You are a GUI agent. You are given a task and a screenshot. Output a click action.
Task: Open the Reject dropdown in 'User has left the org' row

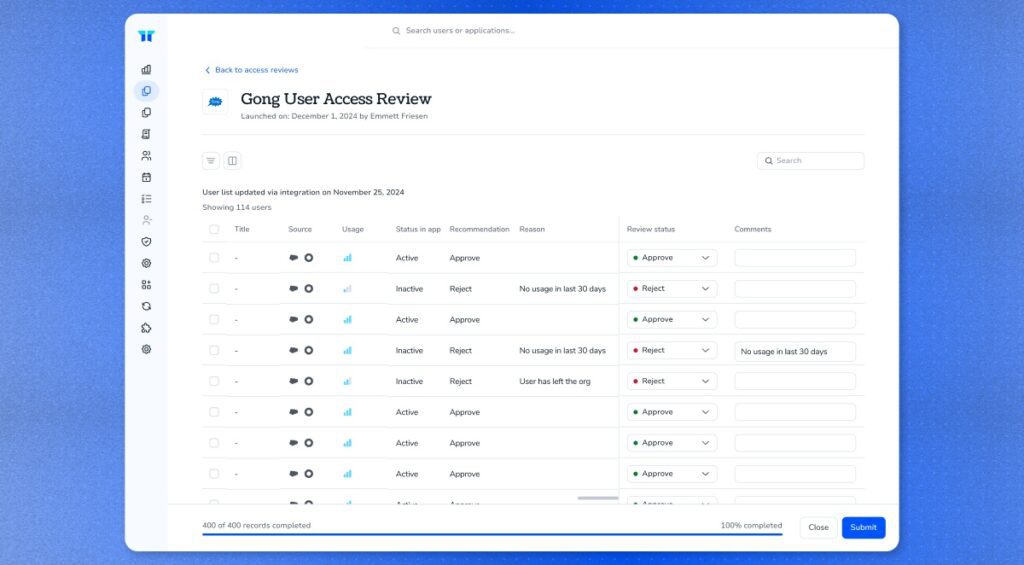click(672, 381)
